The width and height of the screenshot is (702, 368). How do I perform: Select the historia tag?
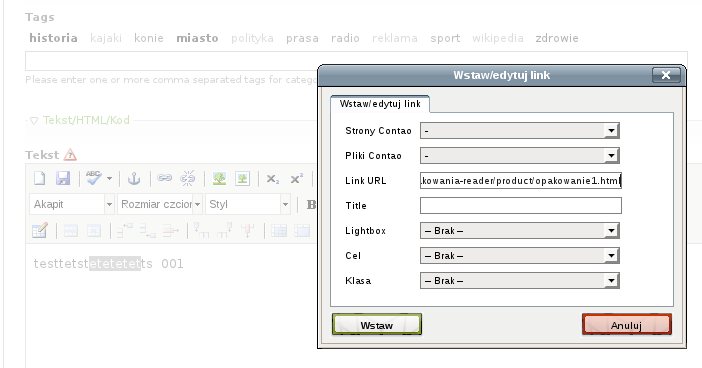(53, 38)
